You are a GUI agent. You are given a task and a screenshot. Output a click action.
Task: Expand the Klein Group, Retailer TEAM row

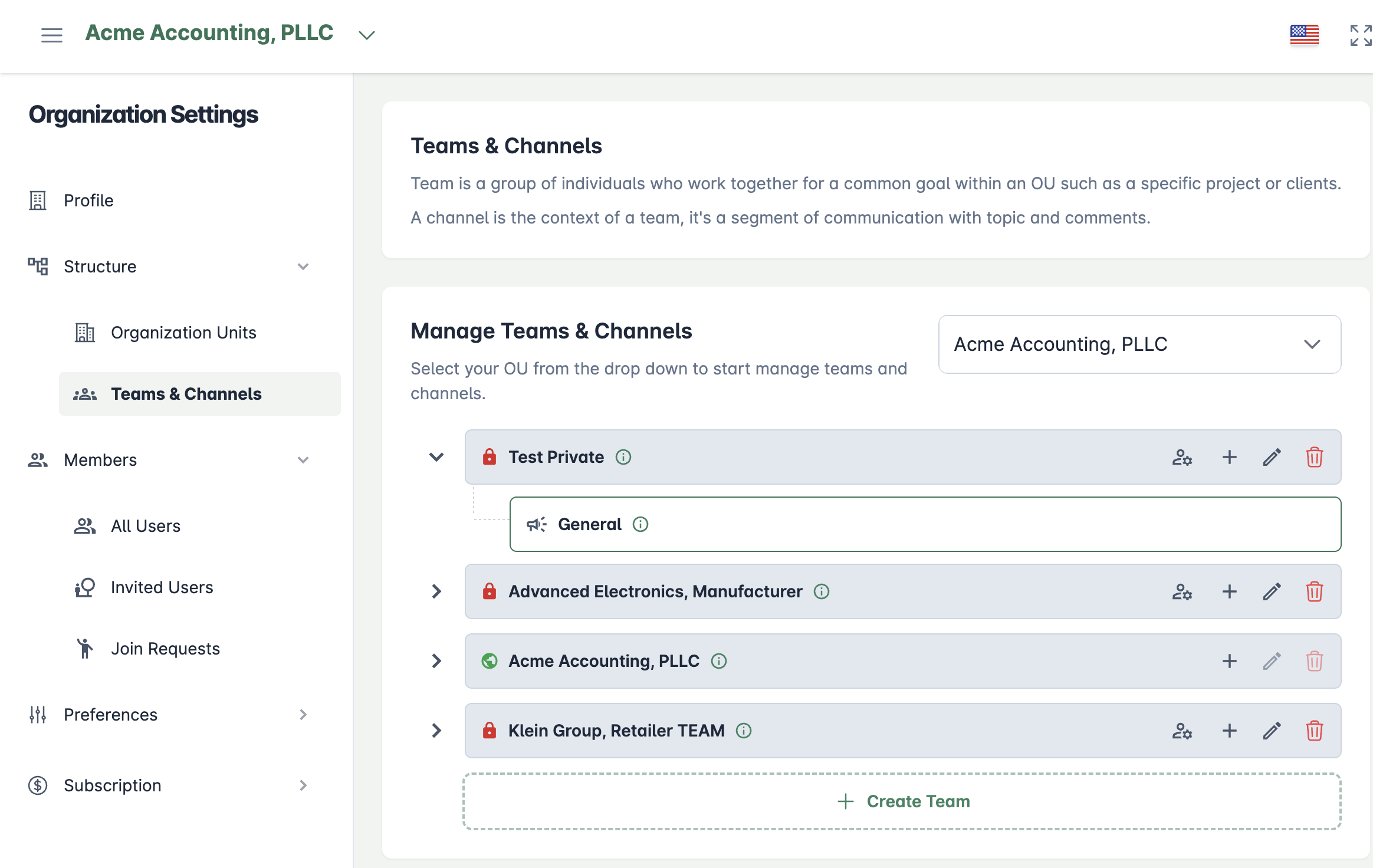click(436, 731)
